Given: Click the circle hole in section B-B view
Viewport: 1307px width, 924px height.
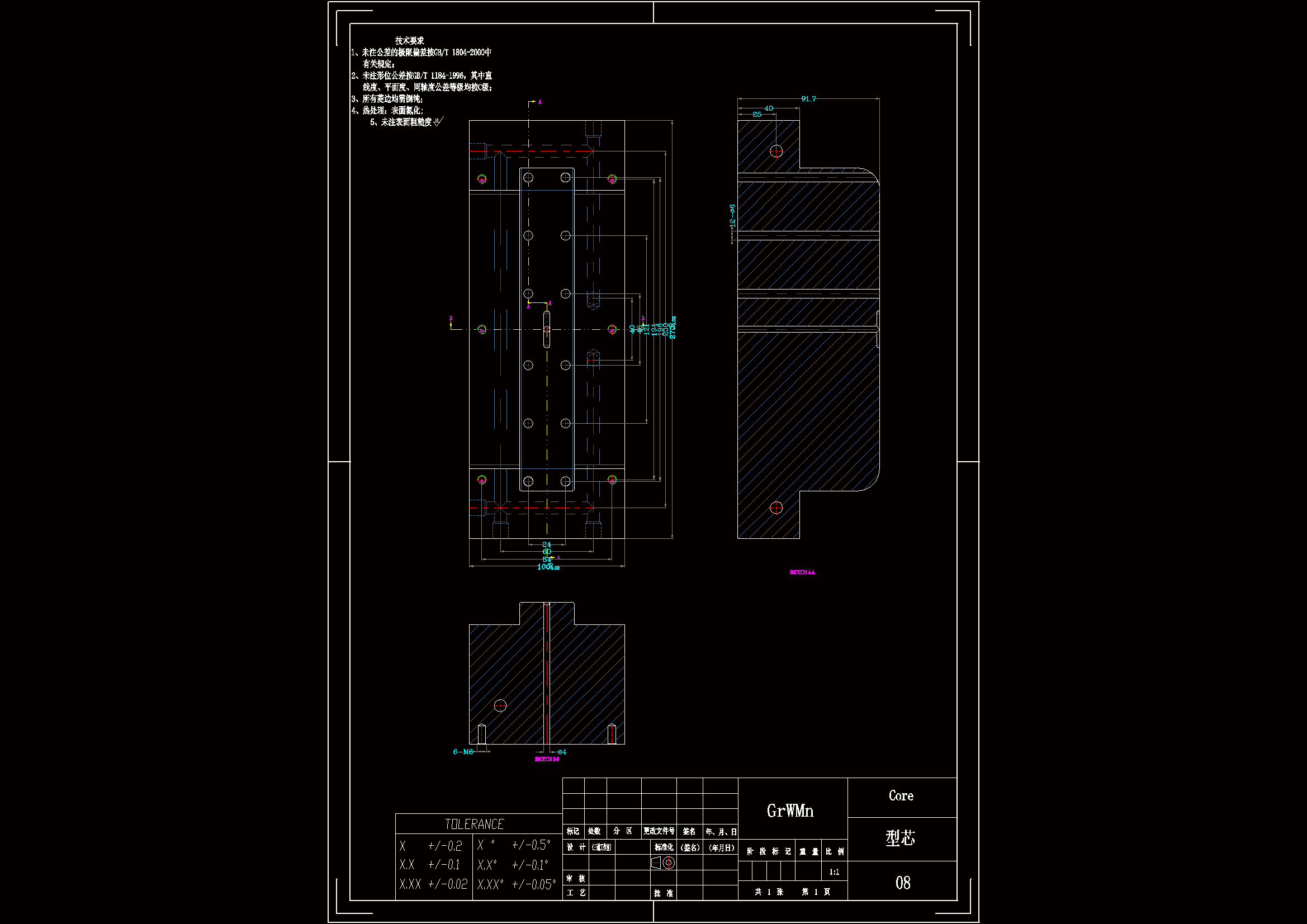Looking at the screenshot, I should [500, 705].
